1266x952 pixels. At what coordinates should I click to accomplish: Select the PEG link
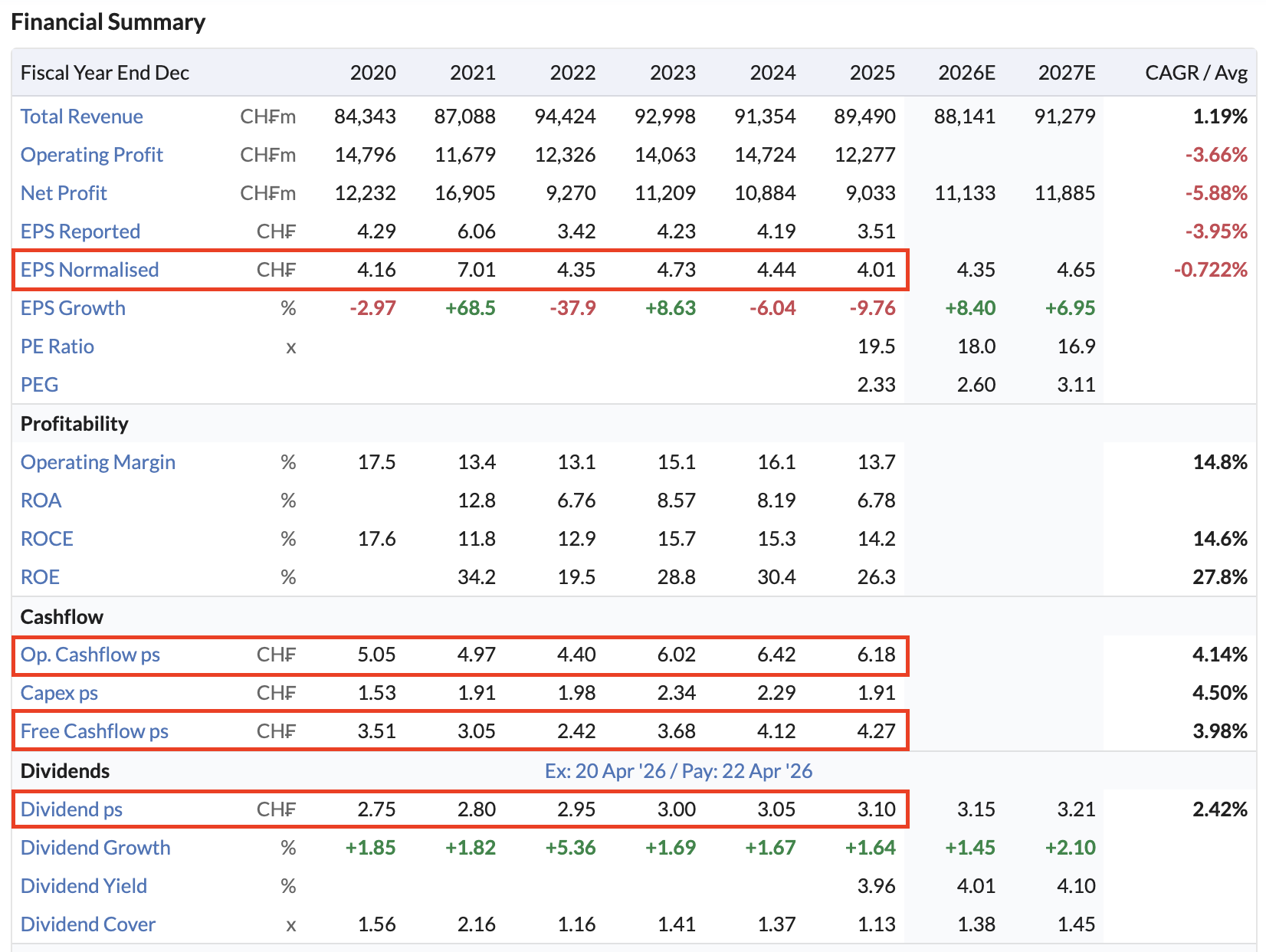point(40,385)
